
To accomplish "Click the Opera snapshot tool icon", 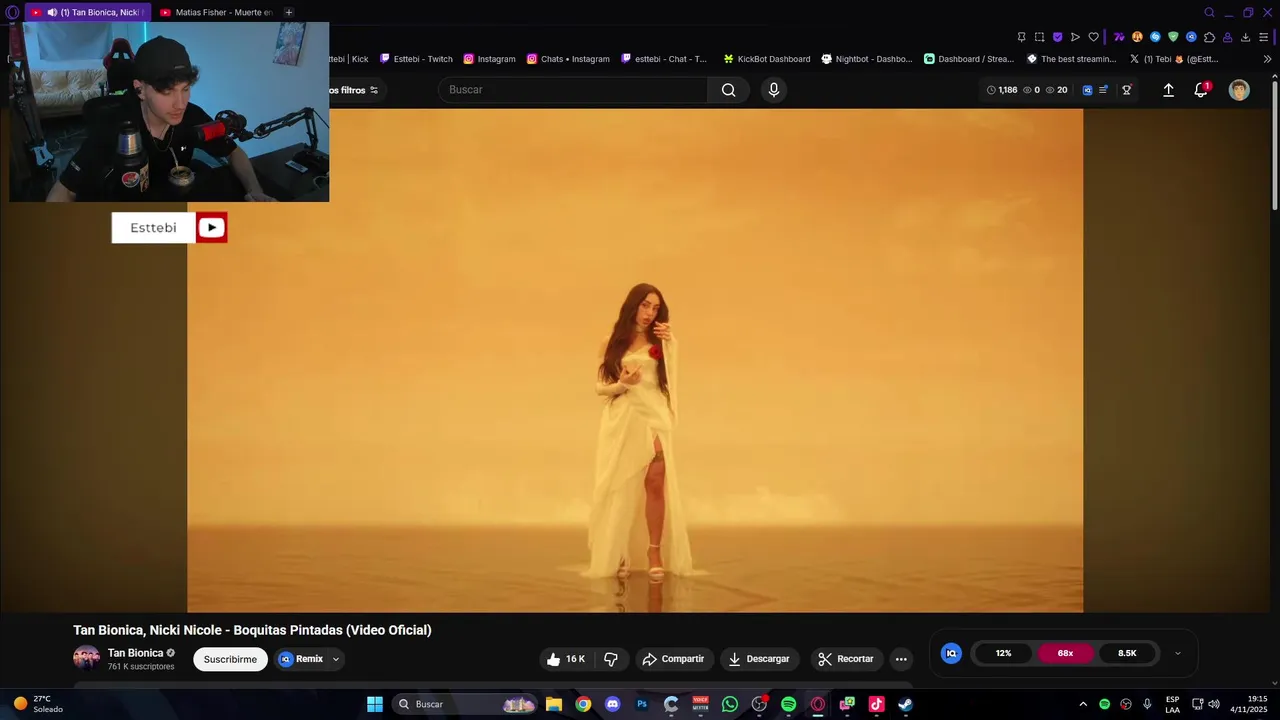I will click(1039, 37).
